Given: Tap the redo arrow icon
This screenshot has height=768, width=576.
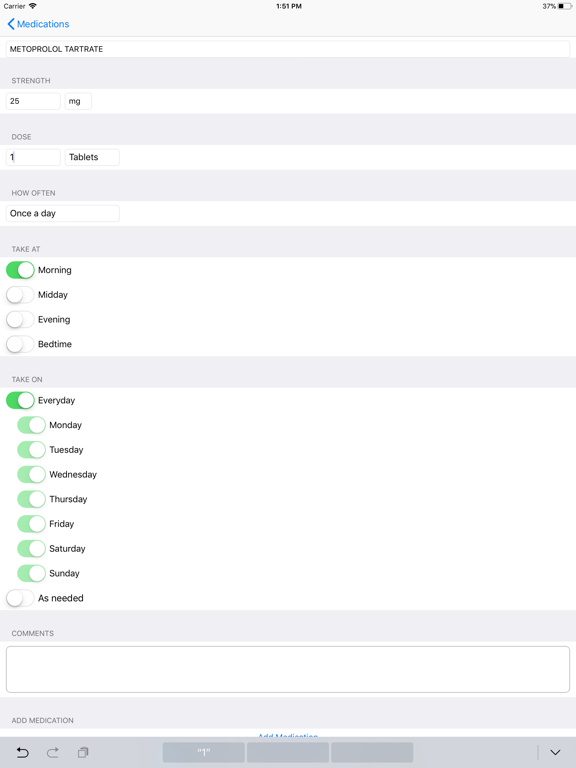Looking at the screenshot, I should pos(53,752).
